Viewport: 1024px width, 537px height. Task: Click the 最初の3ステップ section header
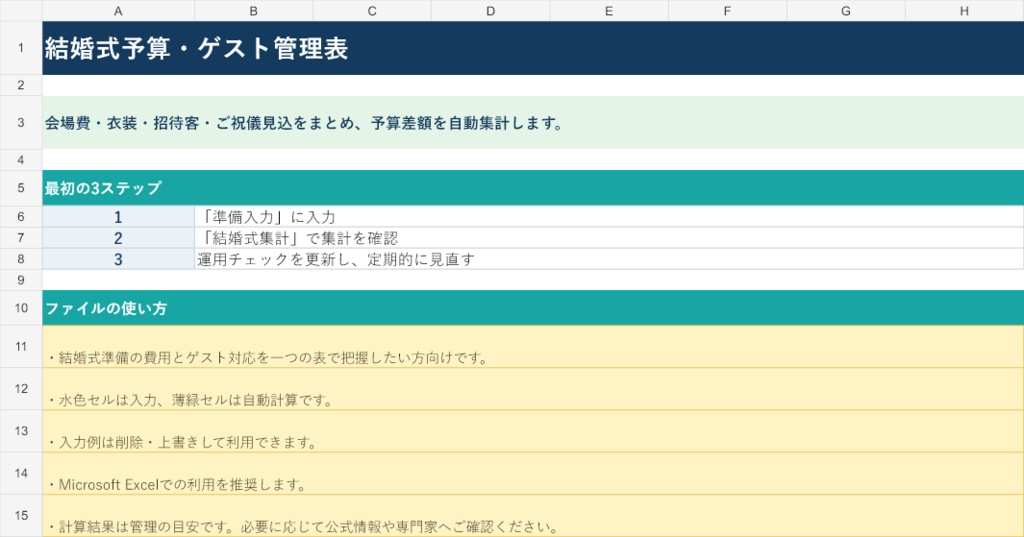pyautogui.click(x=533, y=188)
